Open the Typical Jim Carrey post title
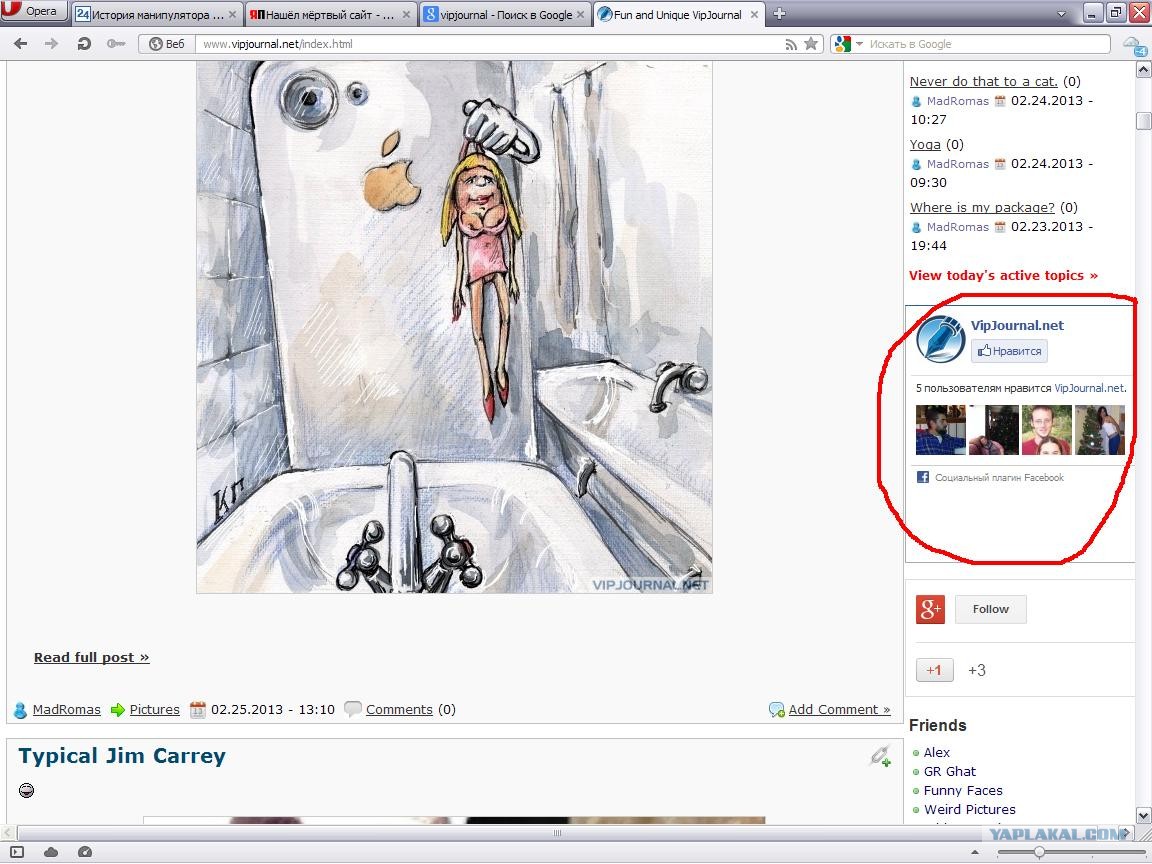1152x864 pixels. (122, 756)
